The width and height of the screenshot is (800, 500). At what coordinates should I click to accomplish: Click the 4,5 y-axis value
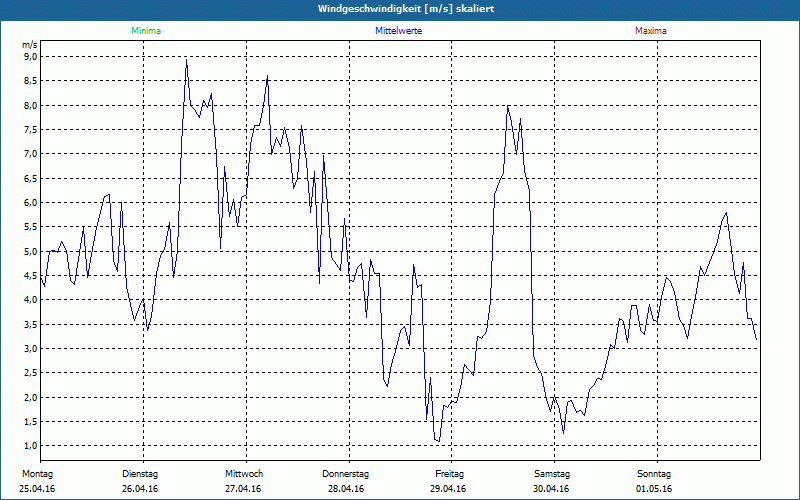31,276
